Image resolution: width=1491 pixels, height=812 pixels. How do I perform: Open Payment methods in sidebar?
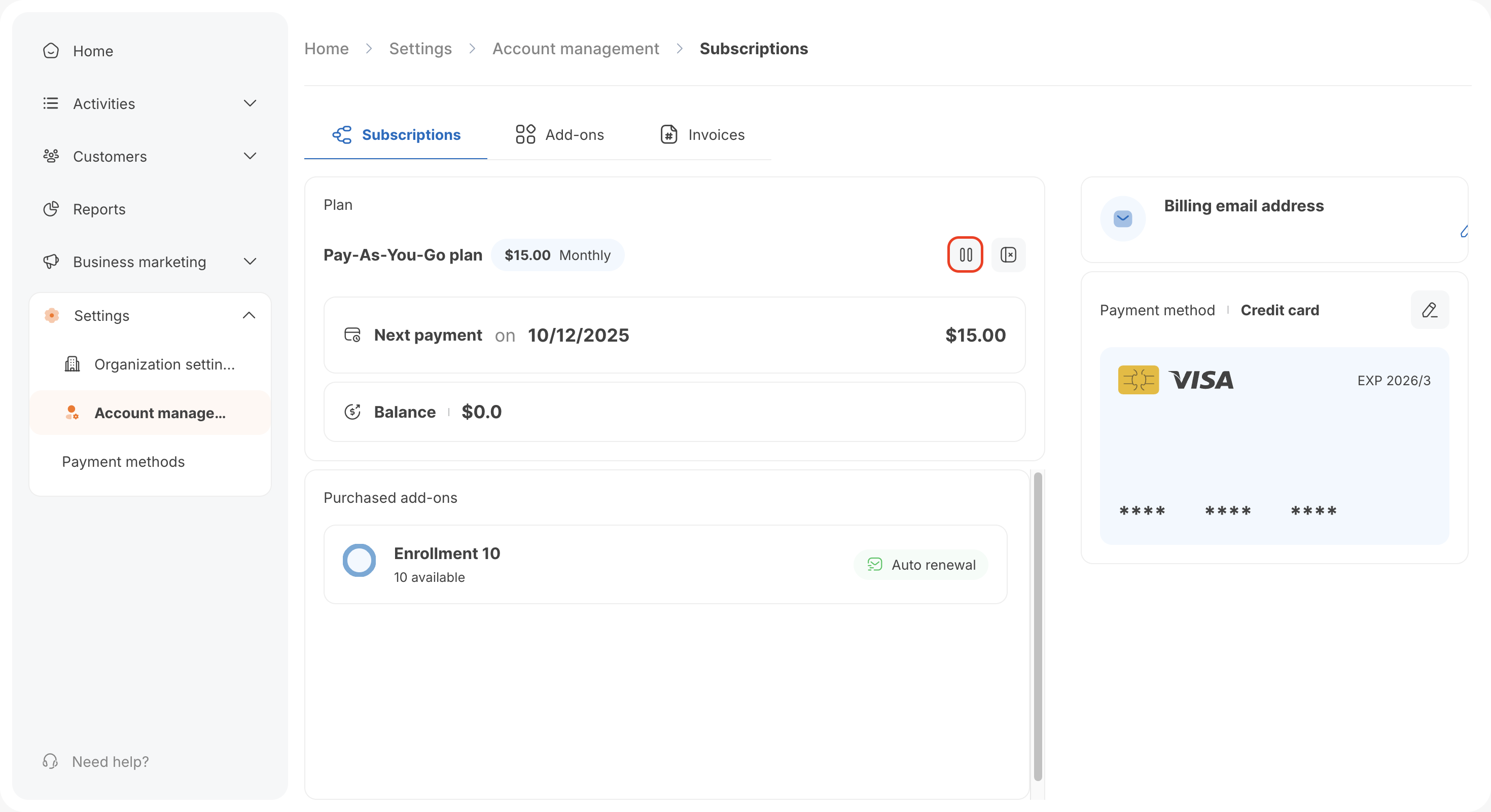[x=123, y=462]
